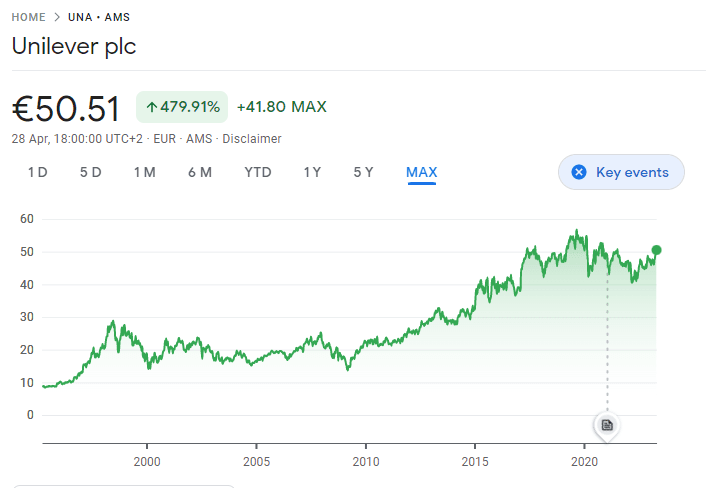This screenshot has height=488, width=706.
Task: Click the breadcrumb chevron after HOME
Action: click(x=56, y=18)
